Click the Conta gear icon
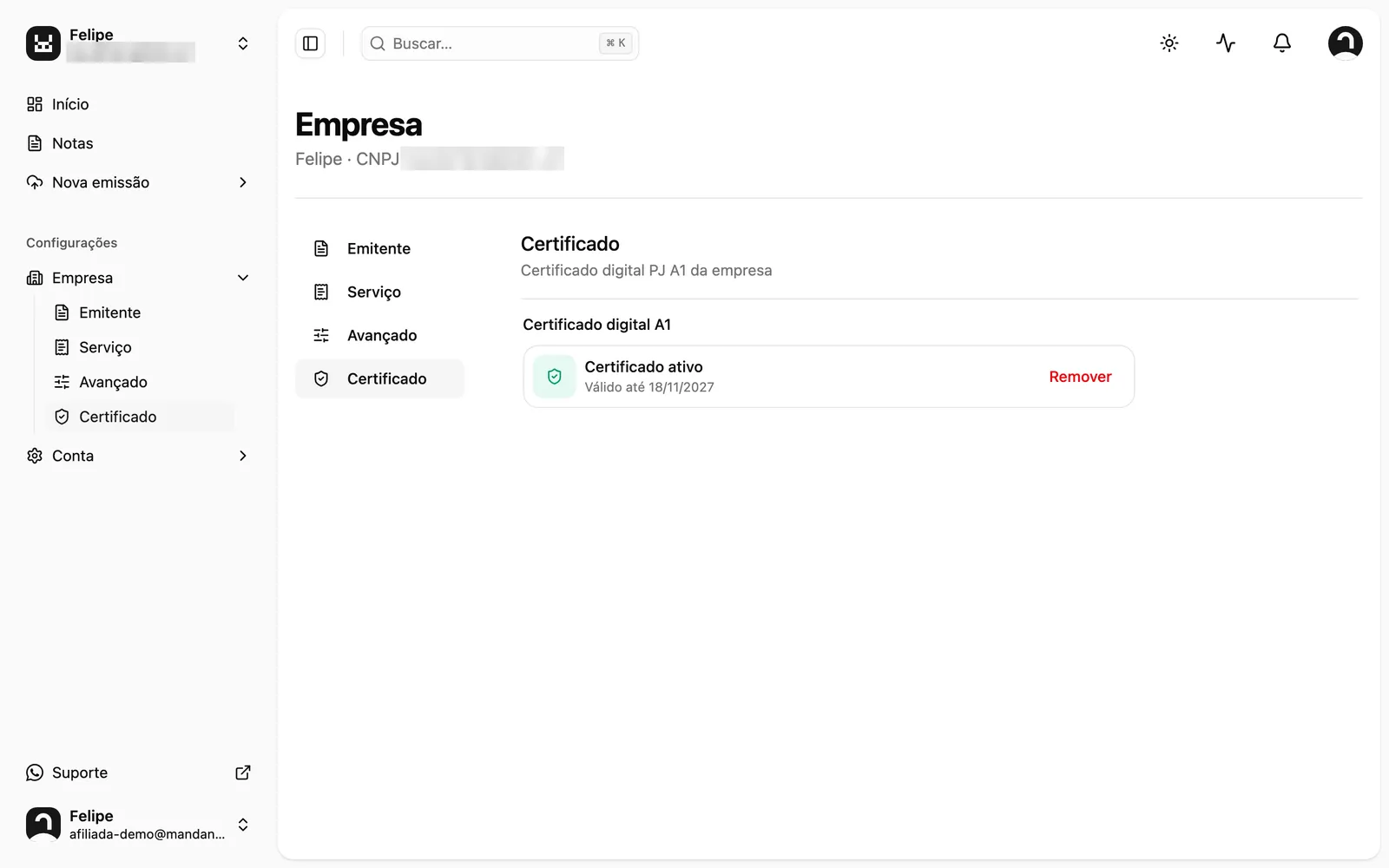Image resolution: width=1389 pixels, height=868 pixels. (35, 456)
